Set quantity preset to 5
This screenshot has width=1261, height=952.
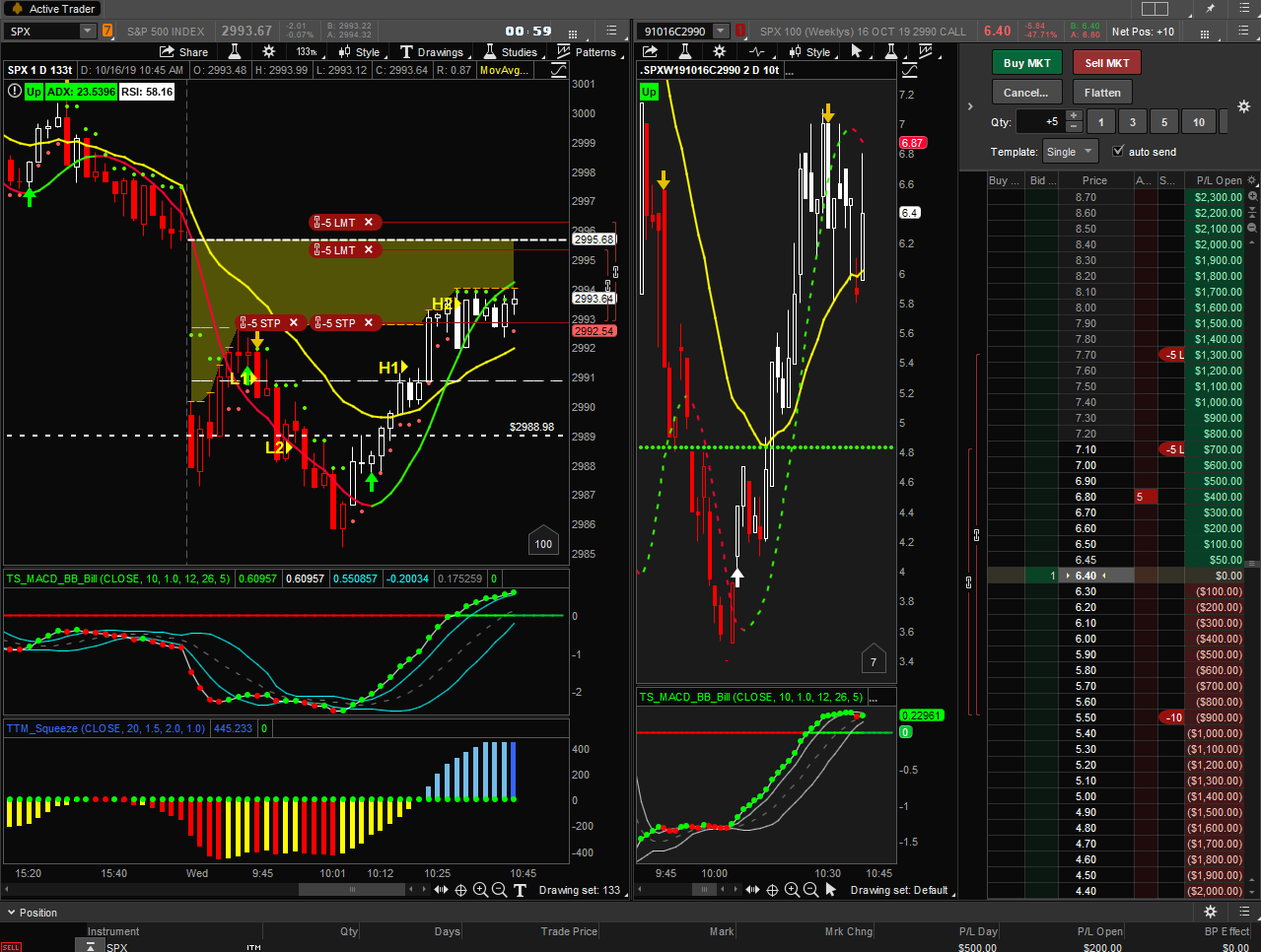[1163, 122]
